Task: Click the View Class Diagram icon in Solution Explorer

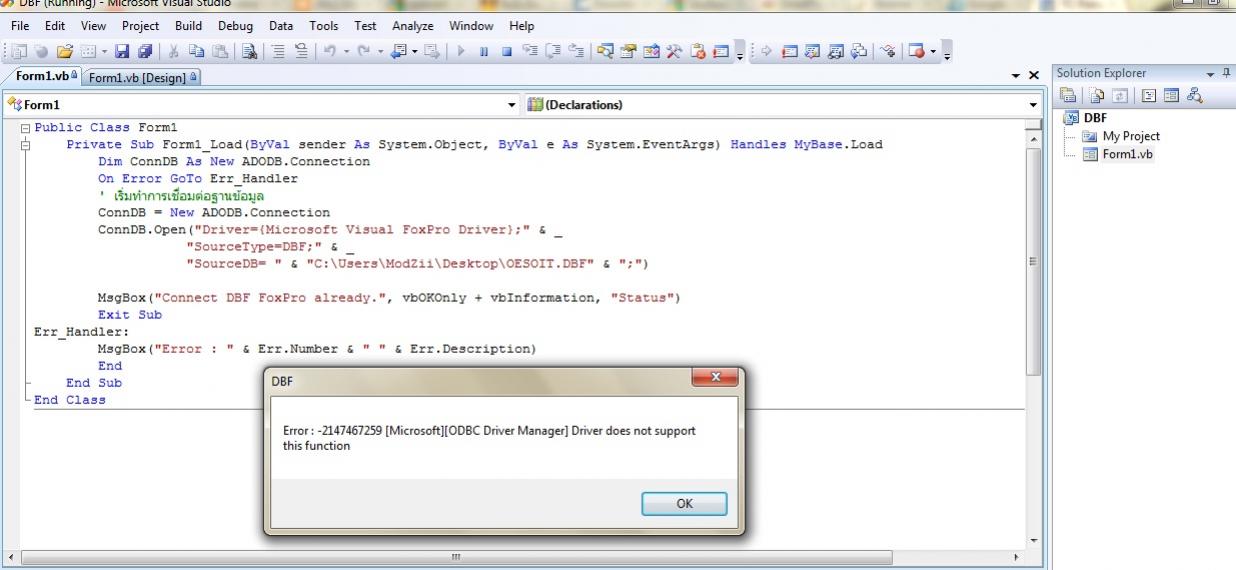Action: [x=1195, y=96]
